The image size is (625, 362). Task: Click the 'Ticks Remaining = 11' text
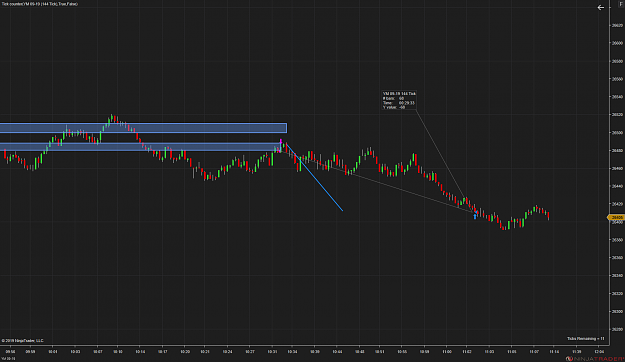click(586, 338)
